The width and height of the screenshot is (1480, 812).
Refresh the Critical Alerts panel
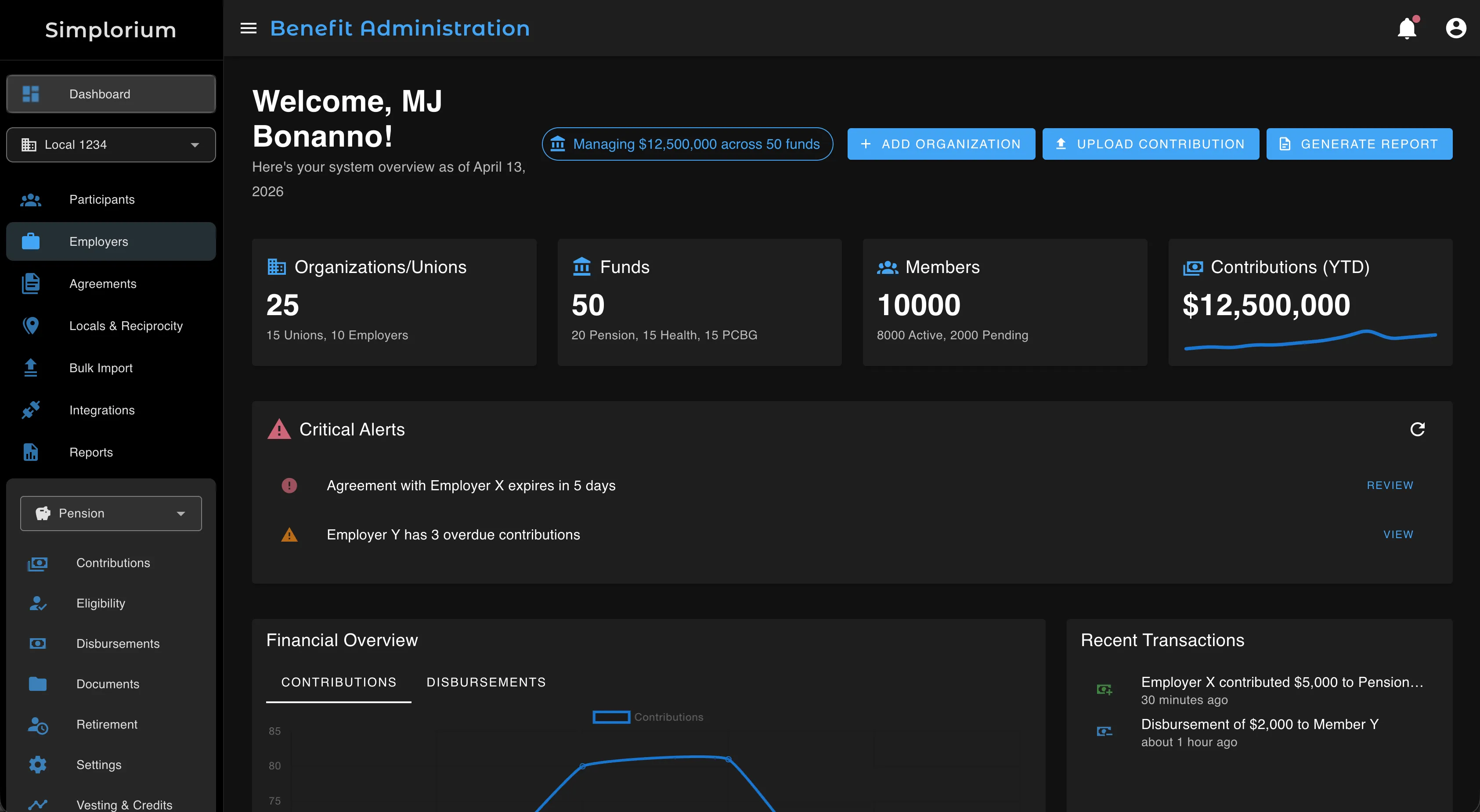(1418, 429)
